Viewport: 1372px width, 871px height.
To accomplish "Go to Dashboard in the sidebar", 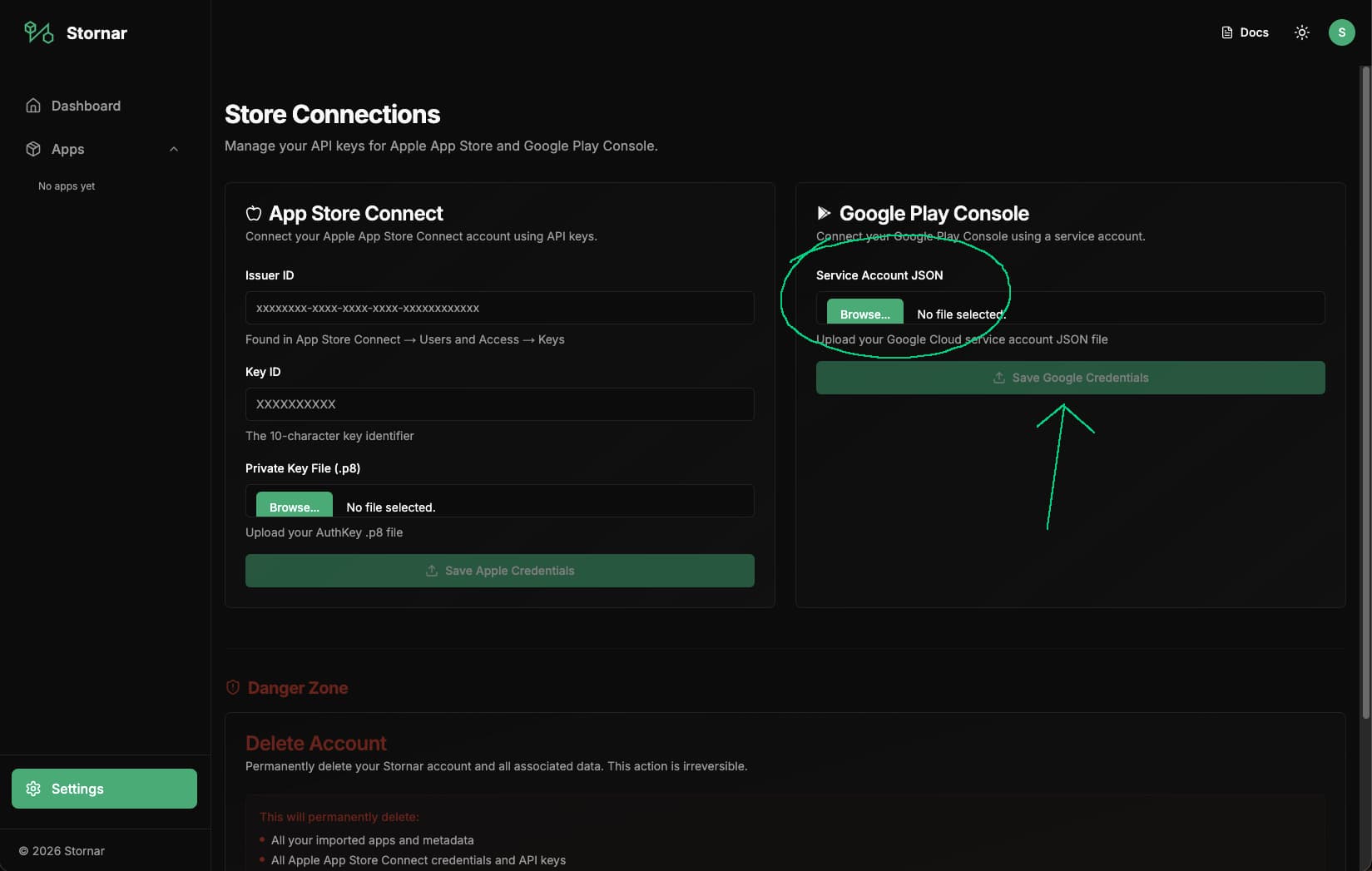I will coord(105,106).
